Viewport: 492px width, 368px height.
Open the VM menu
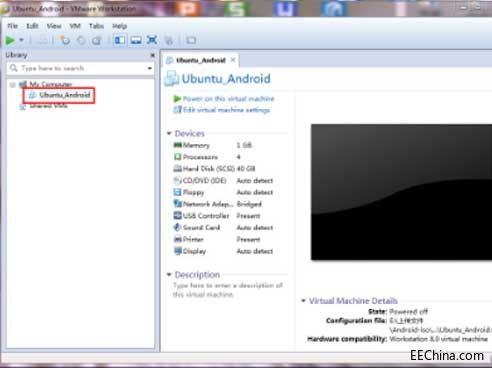75,26
